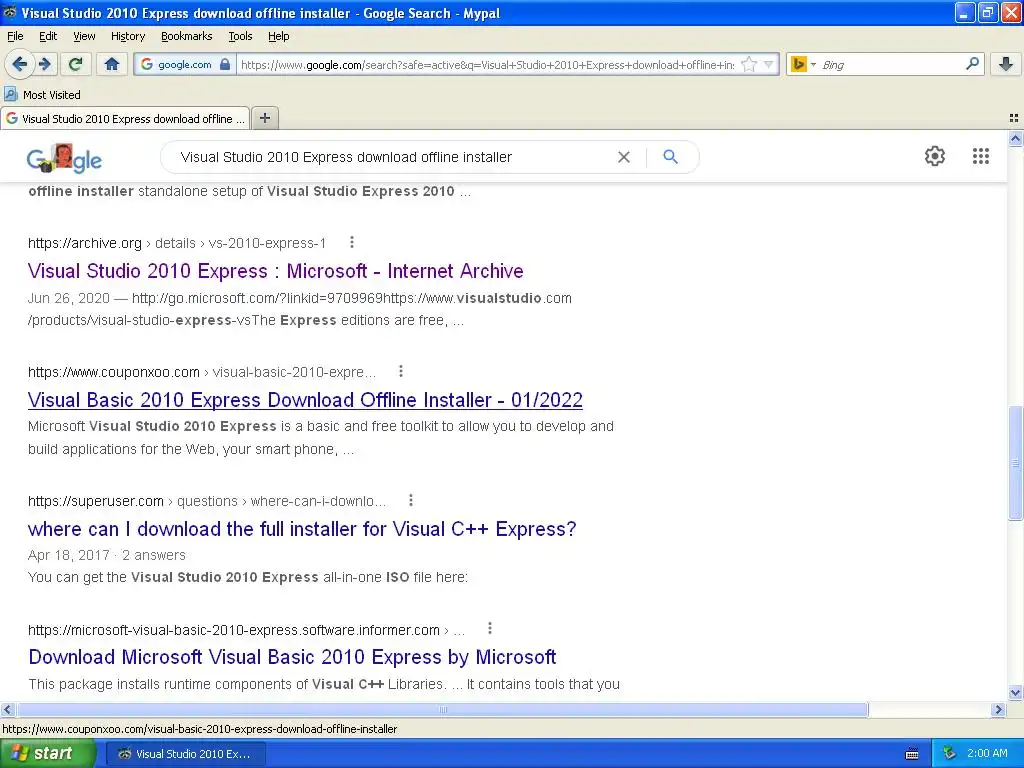Click the padlock security icon
1024x768 pixels.
[225, 64]
